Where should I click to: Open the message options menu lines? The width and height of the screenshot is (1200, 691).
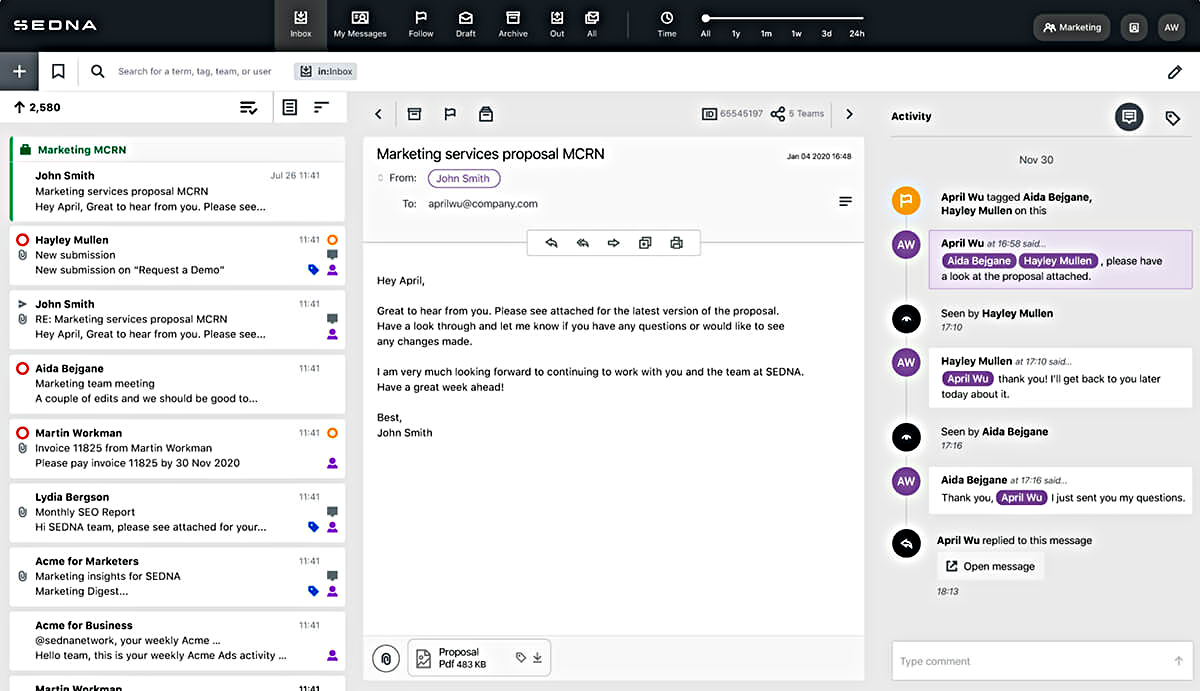click(x=845, y=202)
